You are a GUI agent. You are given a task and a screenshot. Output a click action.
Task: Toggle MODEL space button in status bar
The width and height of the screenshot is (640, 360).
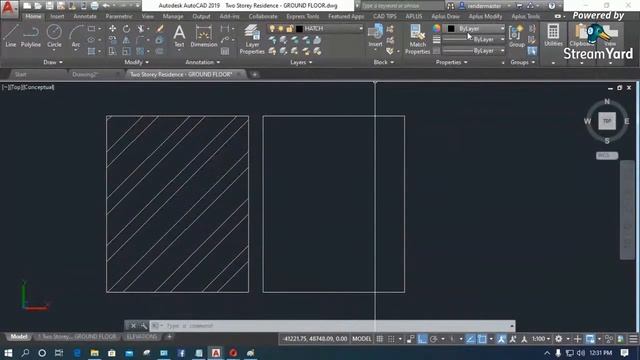[x=362, y=339]
